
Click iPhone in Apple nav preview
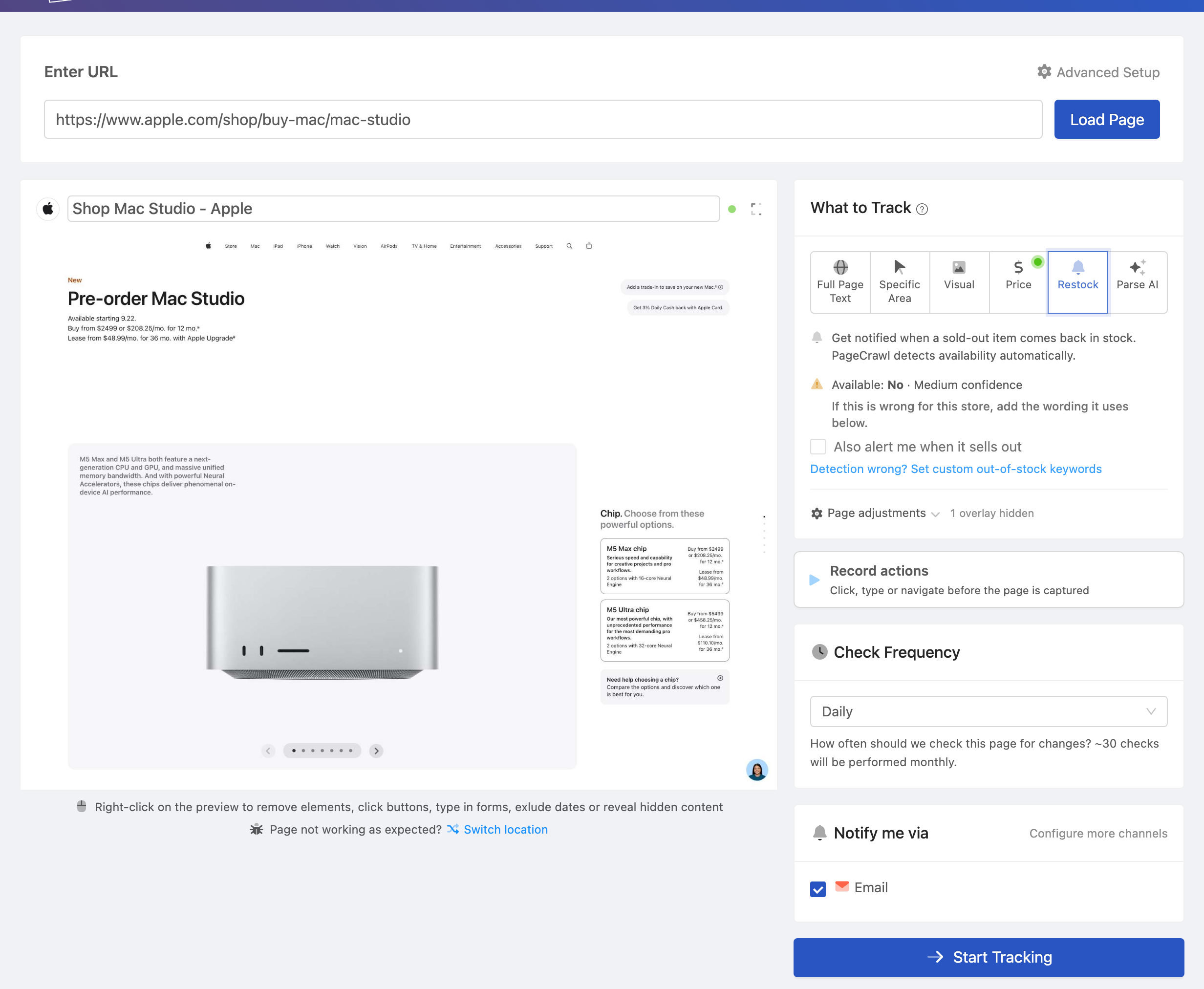[305, 246]
